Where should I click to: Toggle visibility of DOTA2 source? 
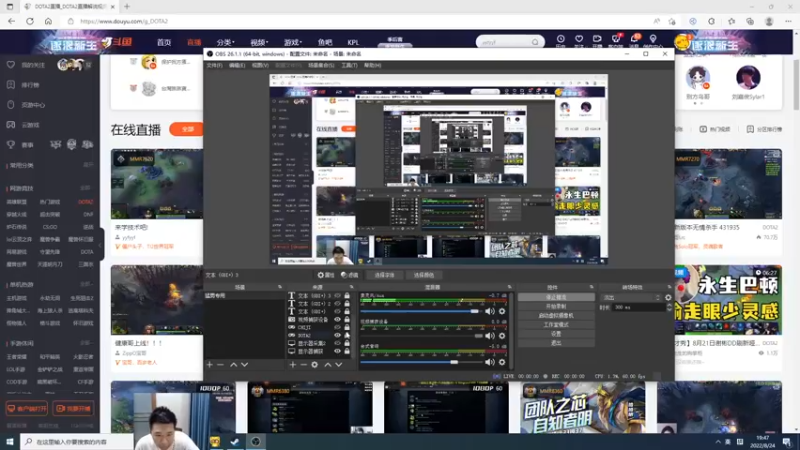(337, 335)
